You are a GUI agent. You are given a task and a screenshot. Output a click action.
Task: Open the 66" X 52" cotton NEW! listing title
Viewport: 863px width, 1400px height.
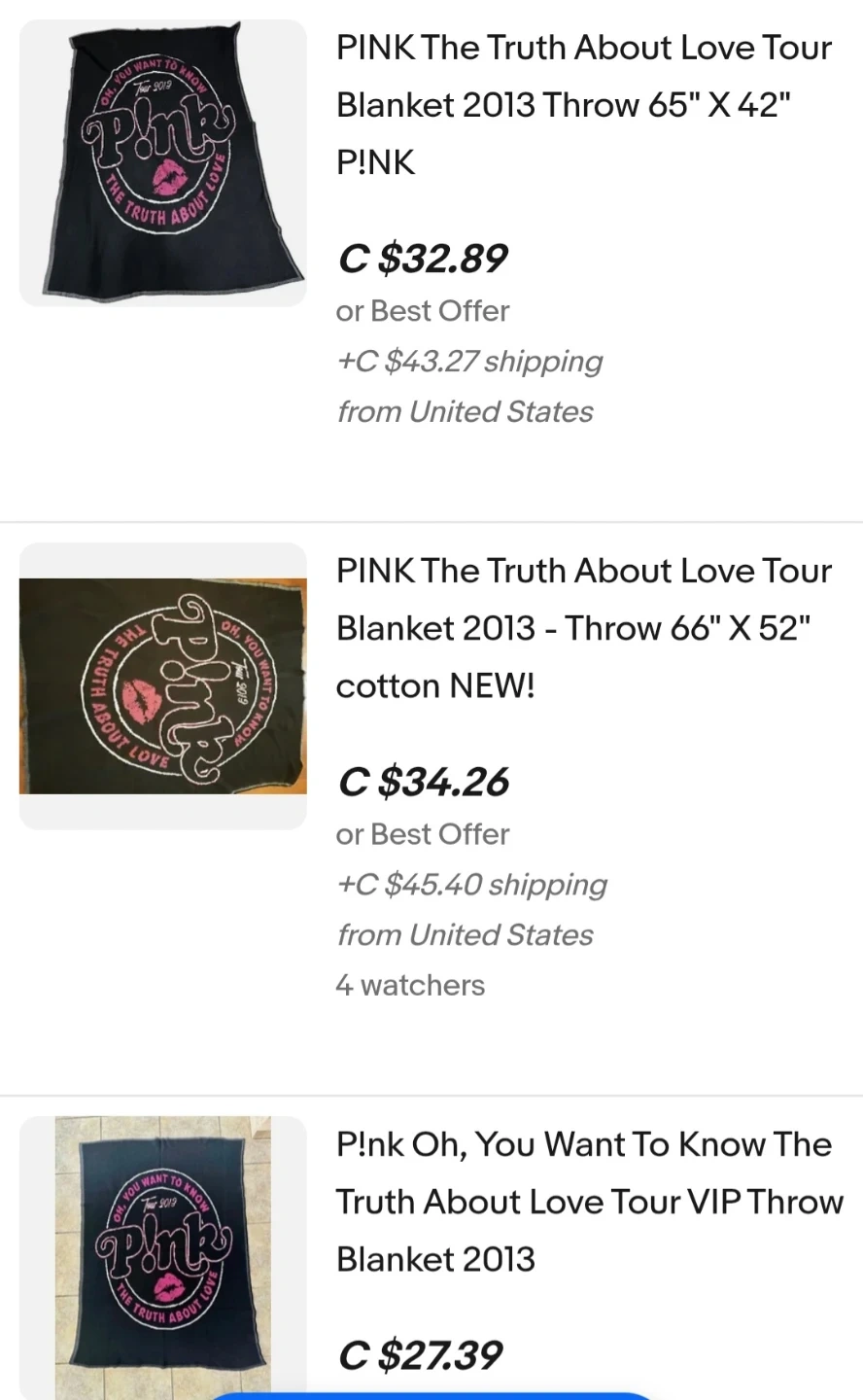tap(583, 628)
